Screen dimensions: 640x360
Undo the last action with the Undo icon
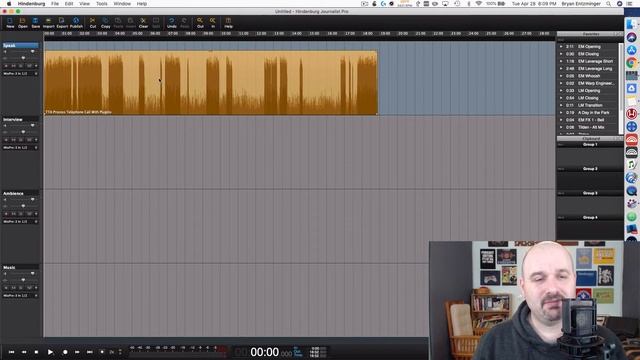(x=171, y=23)
